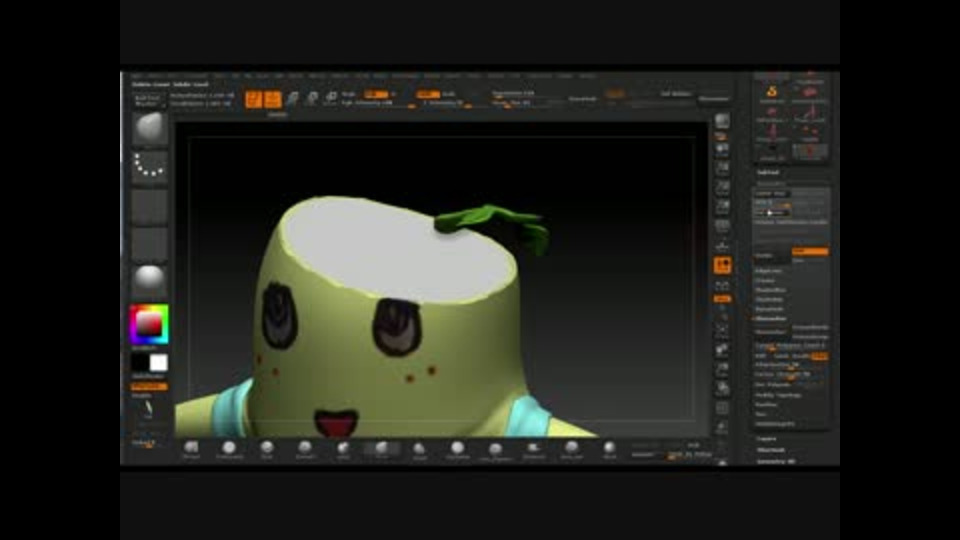The width and height of the screenshot is (960, 540).
Task: Click the Move view icon on right shelf
Action: coord(722,350)
